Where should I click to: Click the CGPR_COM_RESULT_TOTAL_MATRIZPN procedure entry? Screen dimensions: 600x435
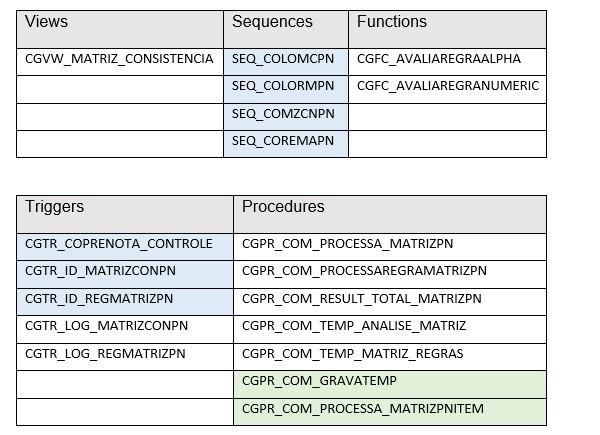362,299
